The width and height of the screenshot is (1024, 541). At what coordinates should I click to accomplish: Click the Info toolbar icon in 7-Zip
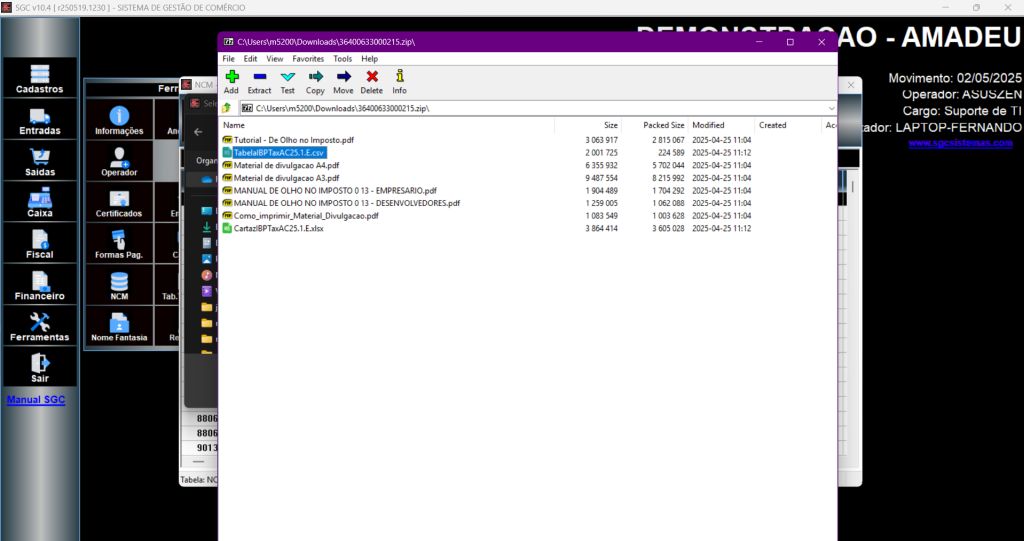[400, 77]
